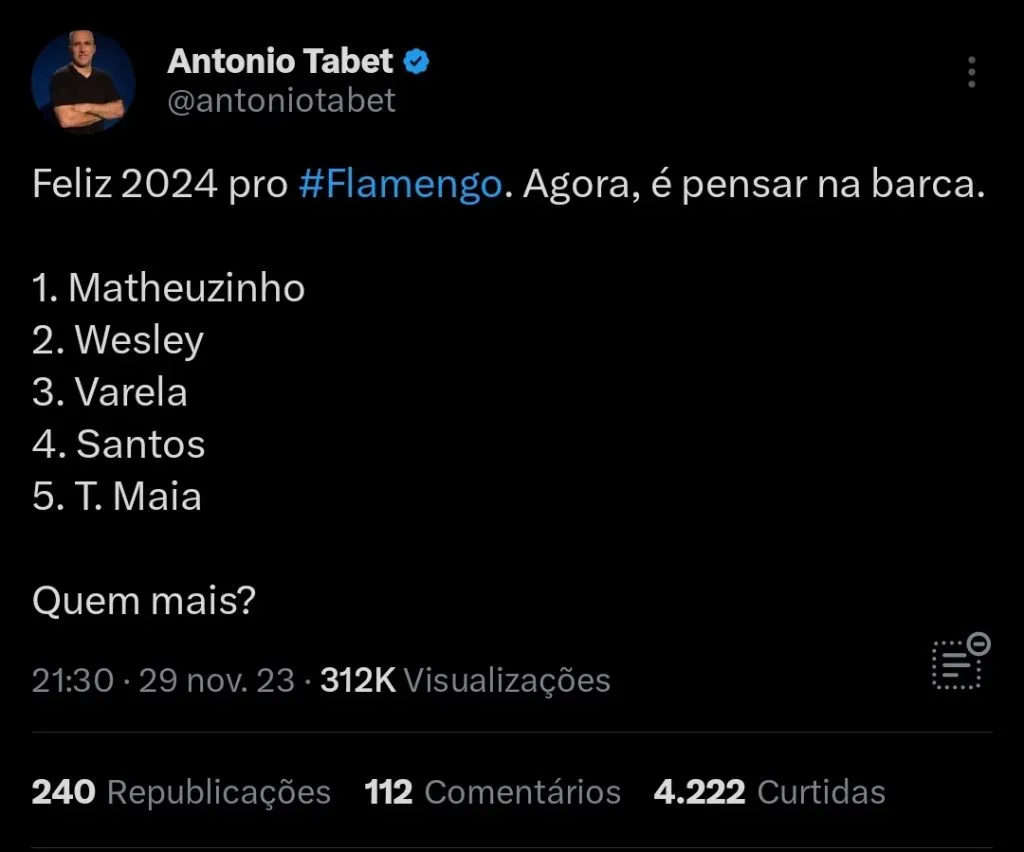This screenshot has height=852, width=1024.
Task: Open the @antoniotabet handle link
Action: coord(281,101)
